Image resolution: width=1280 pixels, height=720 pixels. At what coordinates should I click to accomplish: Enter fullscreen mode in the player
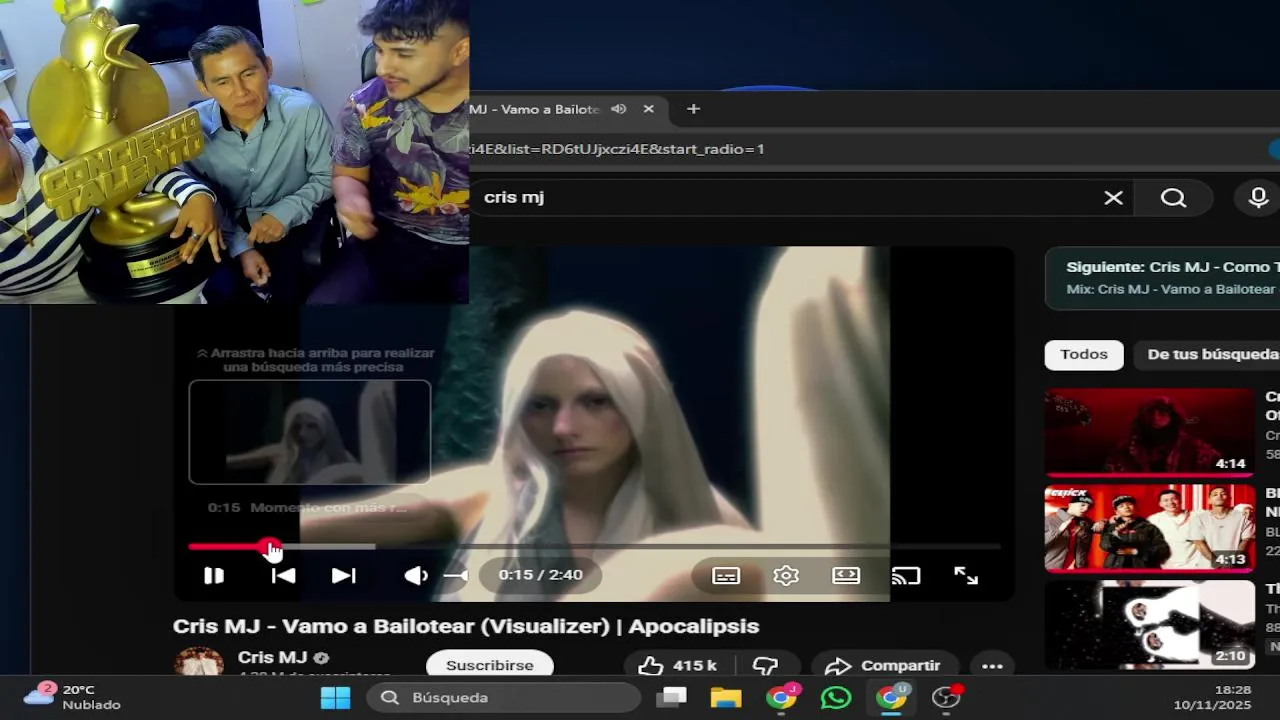pyautogui.click(x=966, y=575)
